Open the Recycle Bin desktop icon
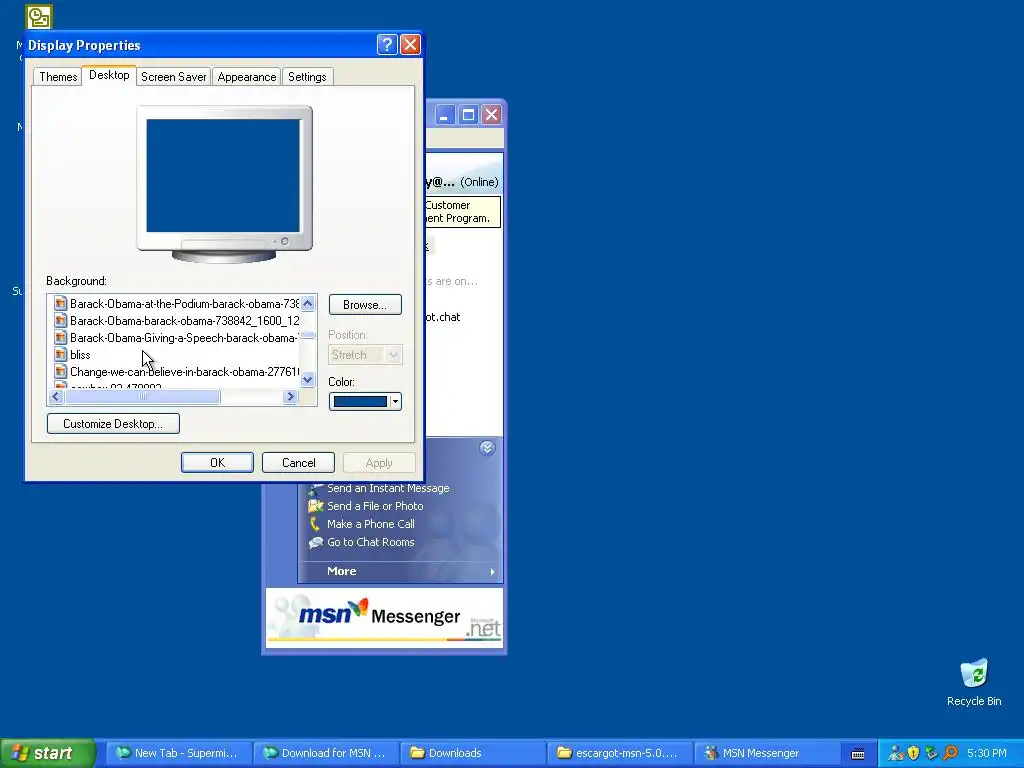The image size is (1024, 768). [974, 682]
